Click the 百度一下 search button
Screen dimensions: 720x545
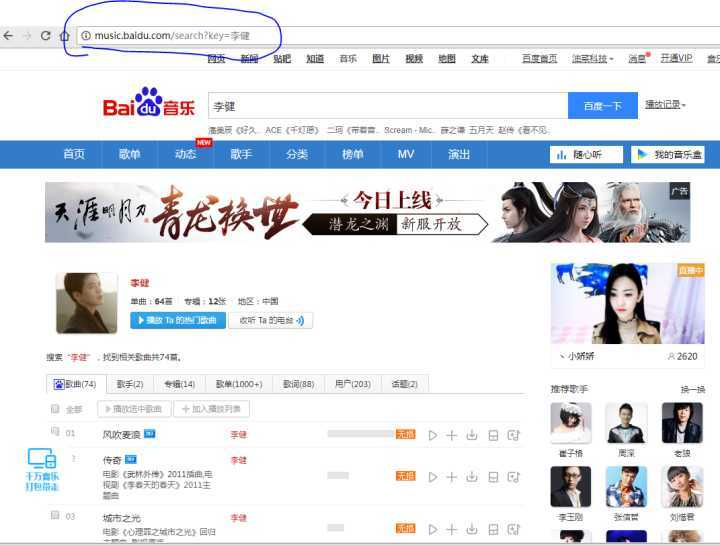(603, 106)
